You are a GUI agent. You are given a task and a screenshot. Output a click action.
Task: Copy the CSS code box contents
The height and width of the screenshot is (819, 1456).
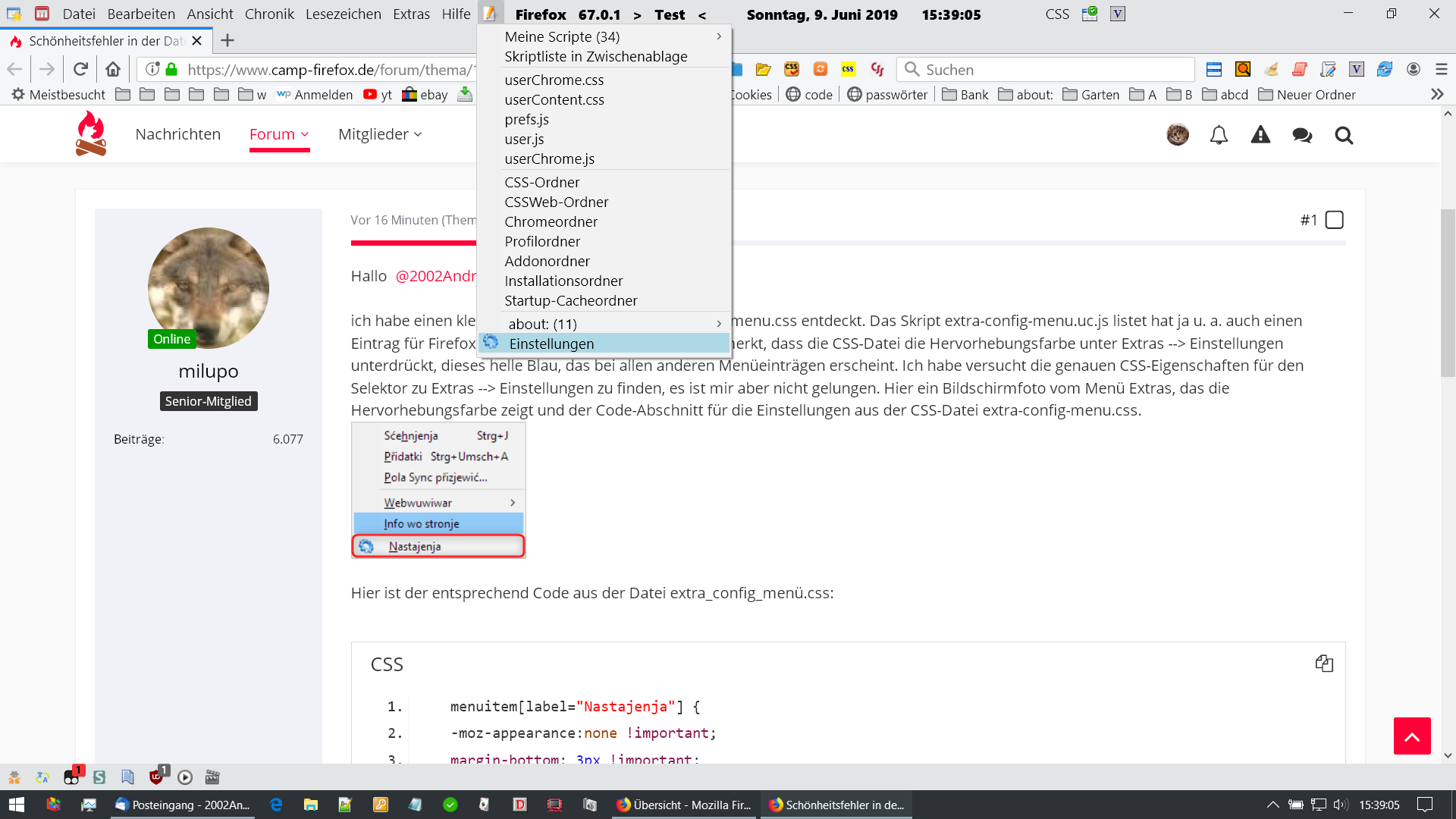[1324, 664]
